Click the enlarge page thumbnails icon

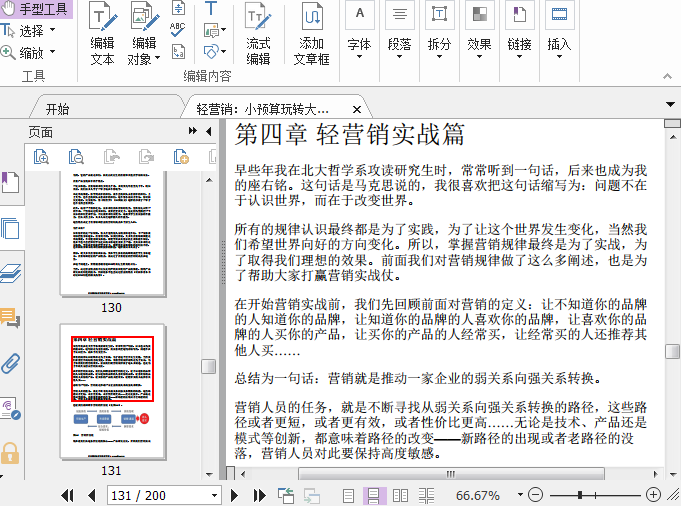click(41, 157)
